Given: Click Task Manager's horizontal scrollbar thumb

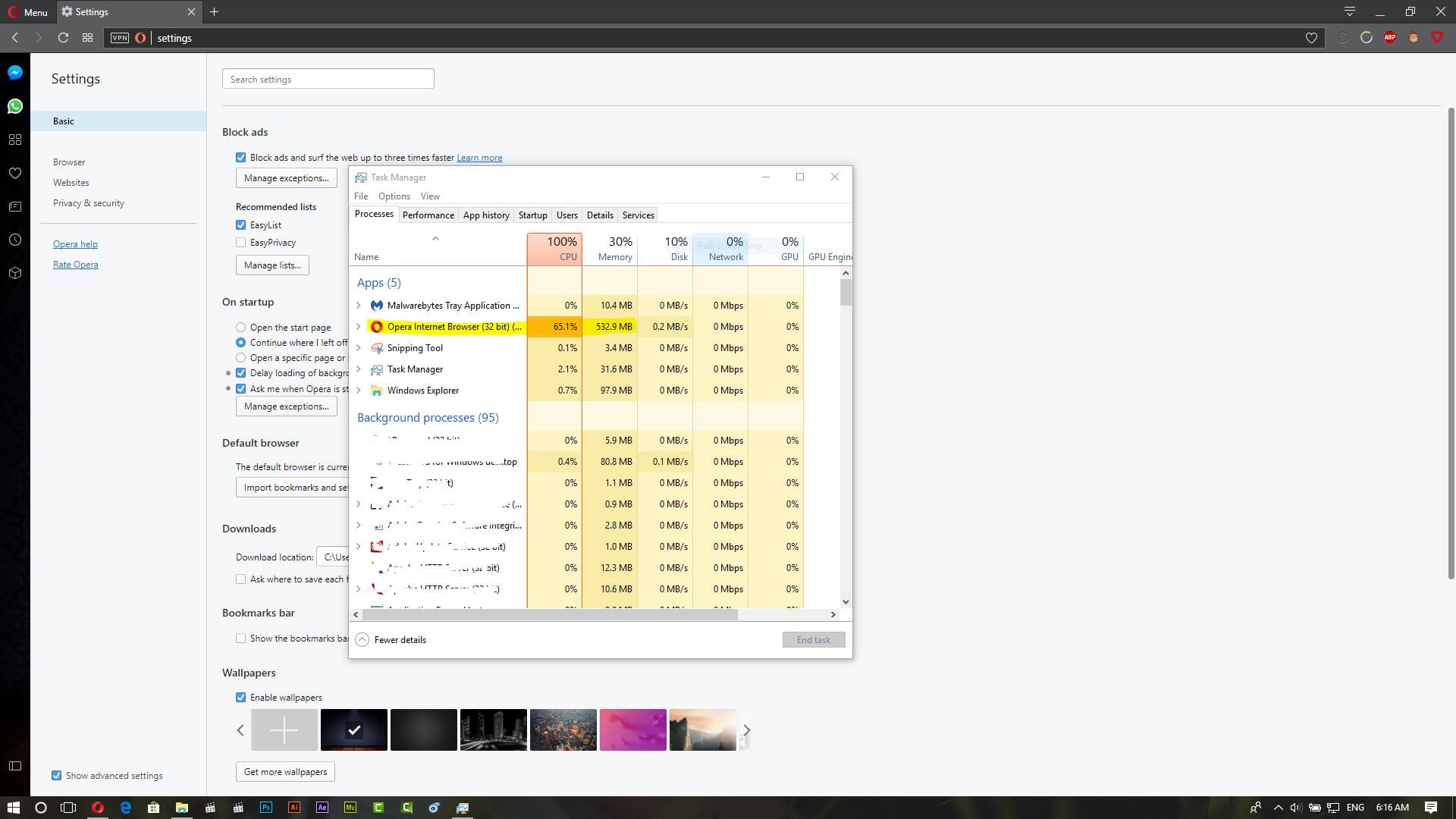Looking at the screenshot, I should [x=551, y=615].
